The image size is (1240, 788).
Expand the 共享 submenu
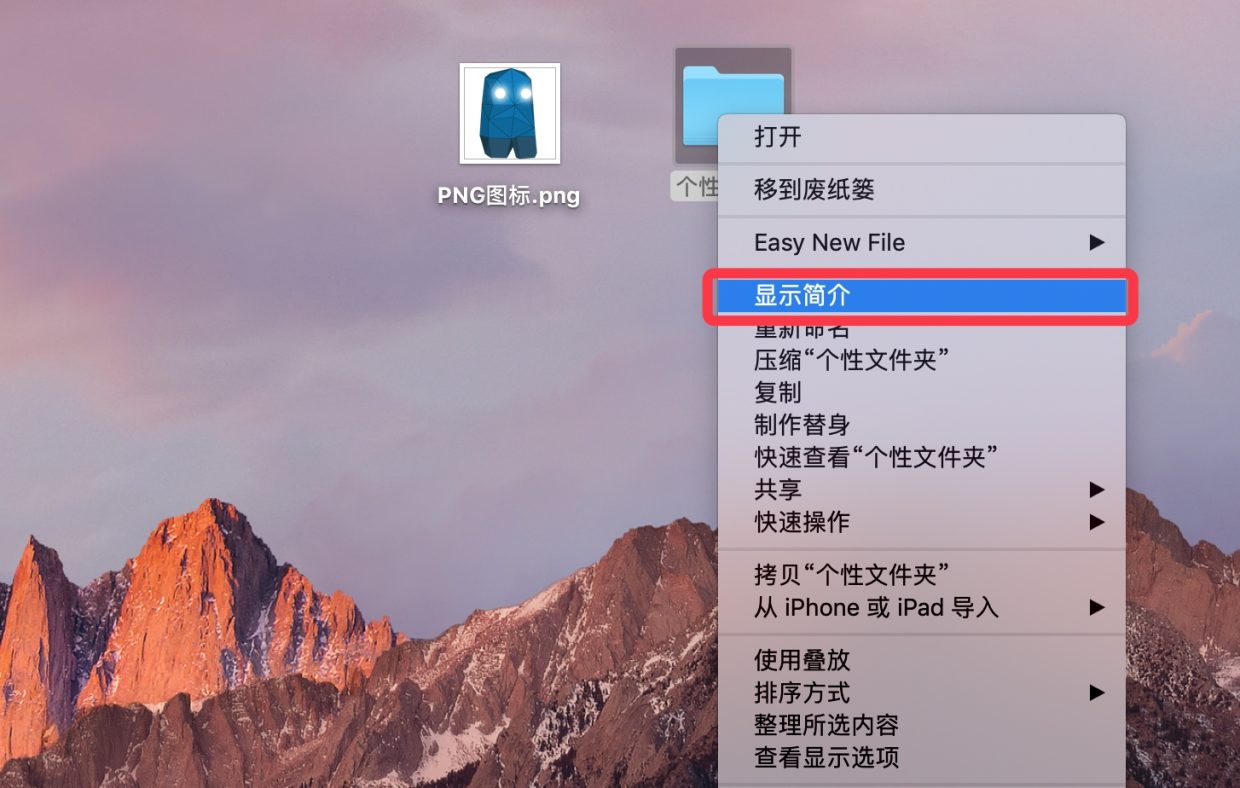[x=921, y=489]
